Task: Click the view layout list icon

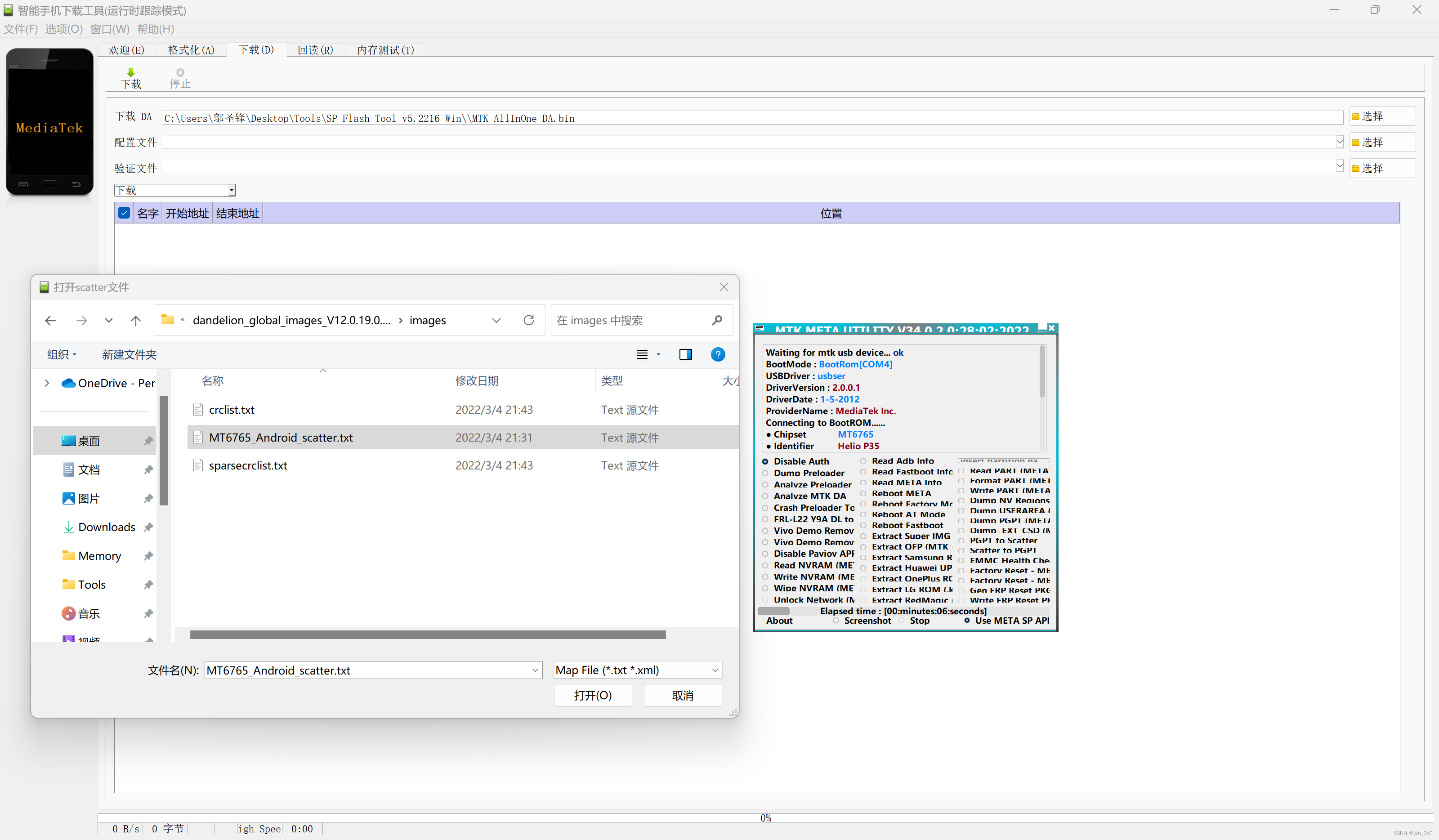Action: pyautogui.click(x=642, y=355)
